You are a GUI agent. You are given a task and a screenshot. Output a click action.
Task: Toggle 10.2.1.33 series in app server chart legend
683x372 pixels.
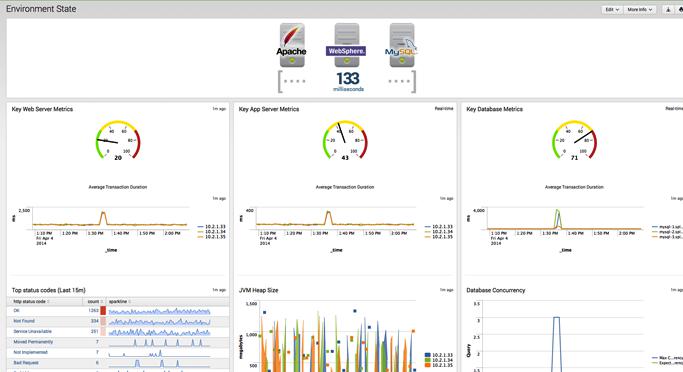click(x=439, y=227)
